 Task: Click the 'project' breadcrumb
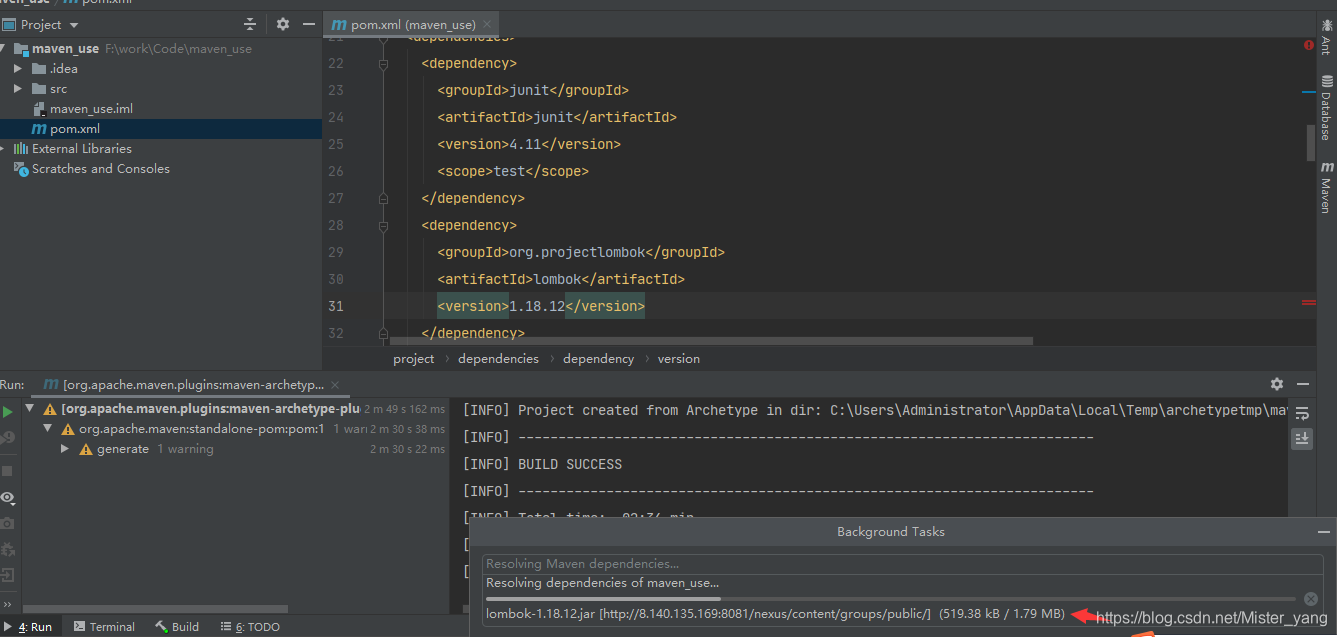click(414, 359)
